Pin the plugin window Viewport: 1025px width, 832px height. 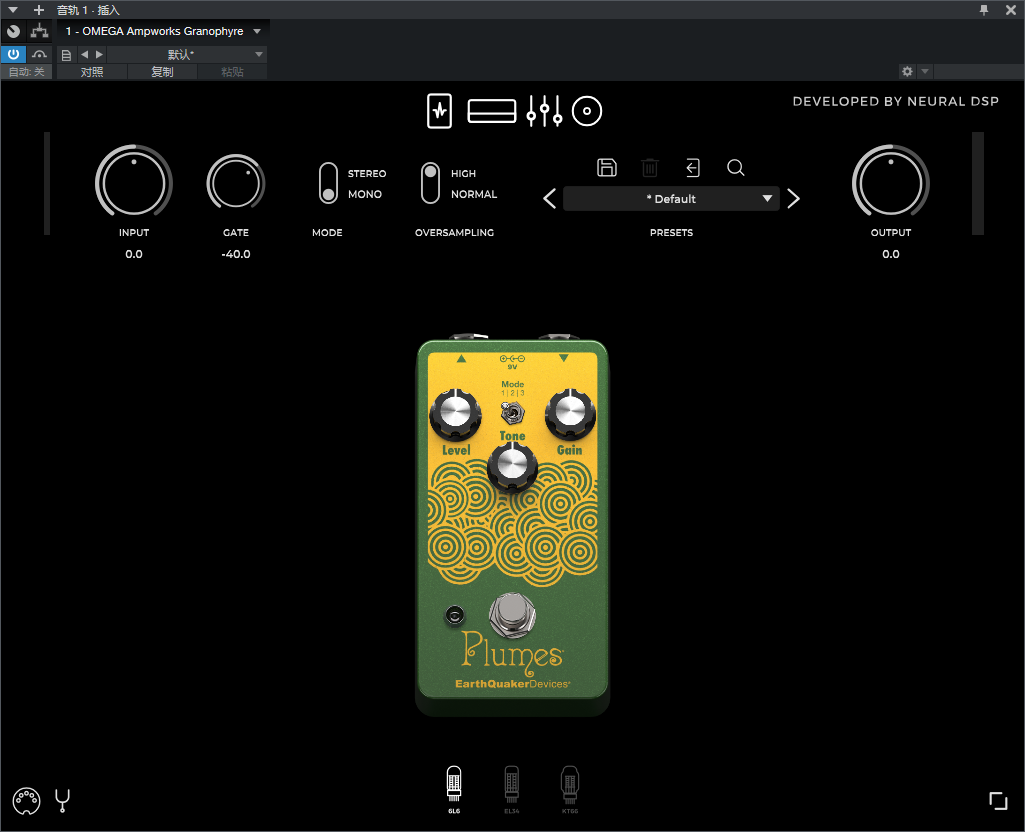click(984, 10)
